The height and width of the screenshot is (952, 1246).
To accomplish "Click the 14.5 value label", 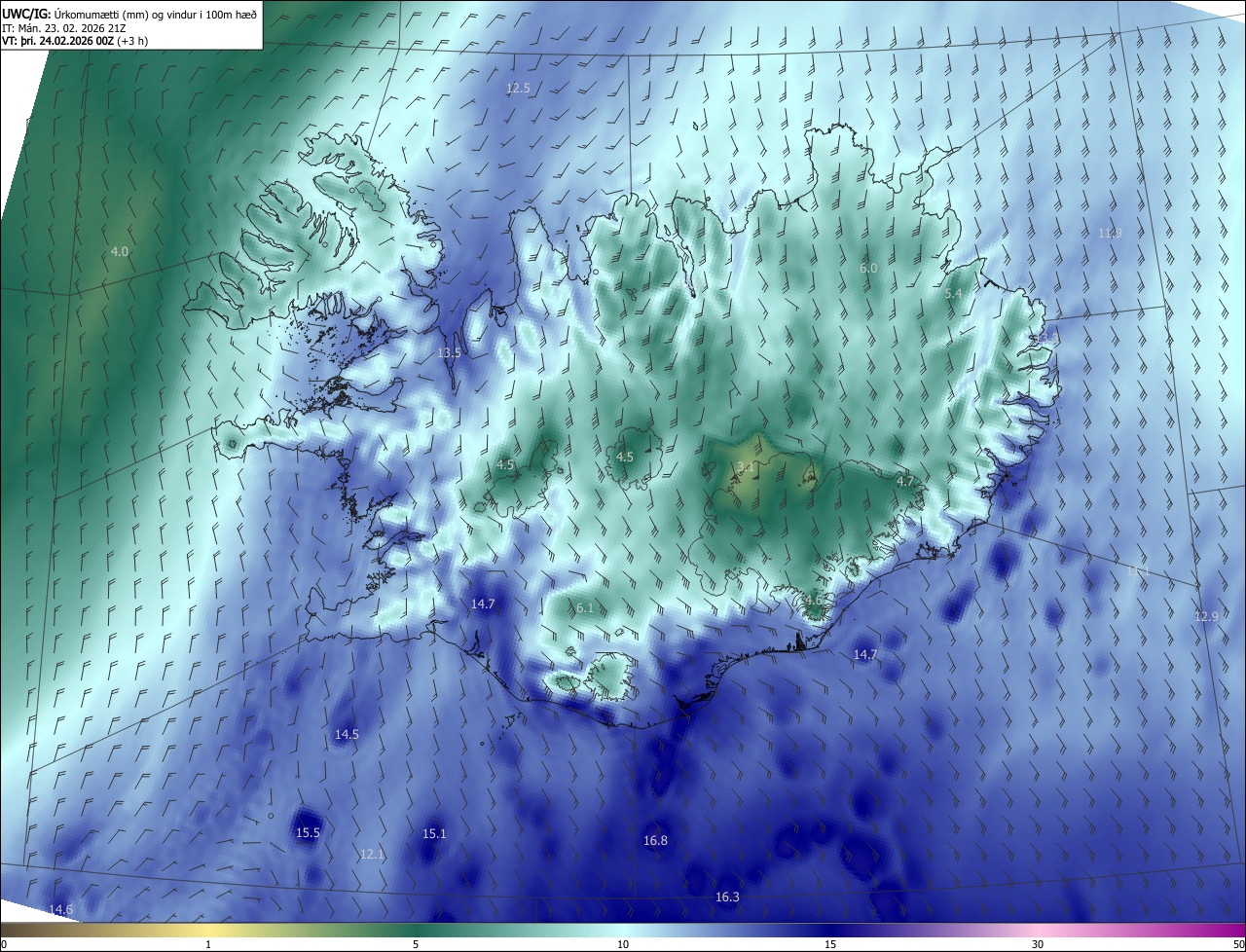I will [x=347, y=734].
